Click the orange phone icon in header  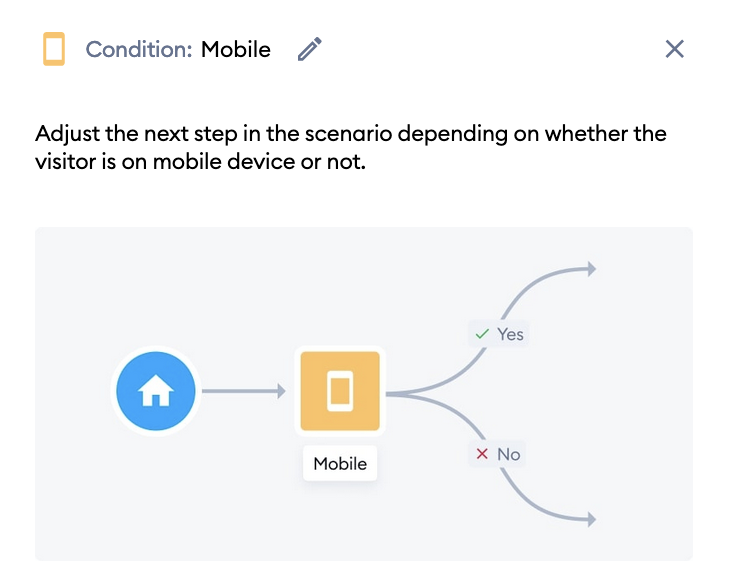54,49
